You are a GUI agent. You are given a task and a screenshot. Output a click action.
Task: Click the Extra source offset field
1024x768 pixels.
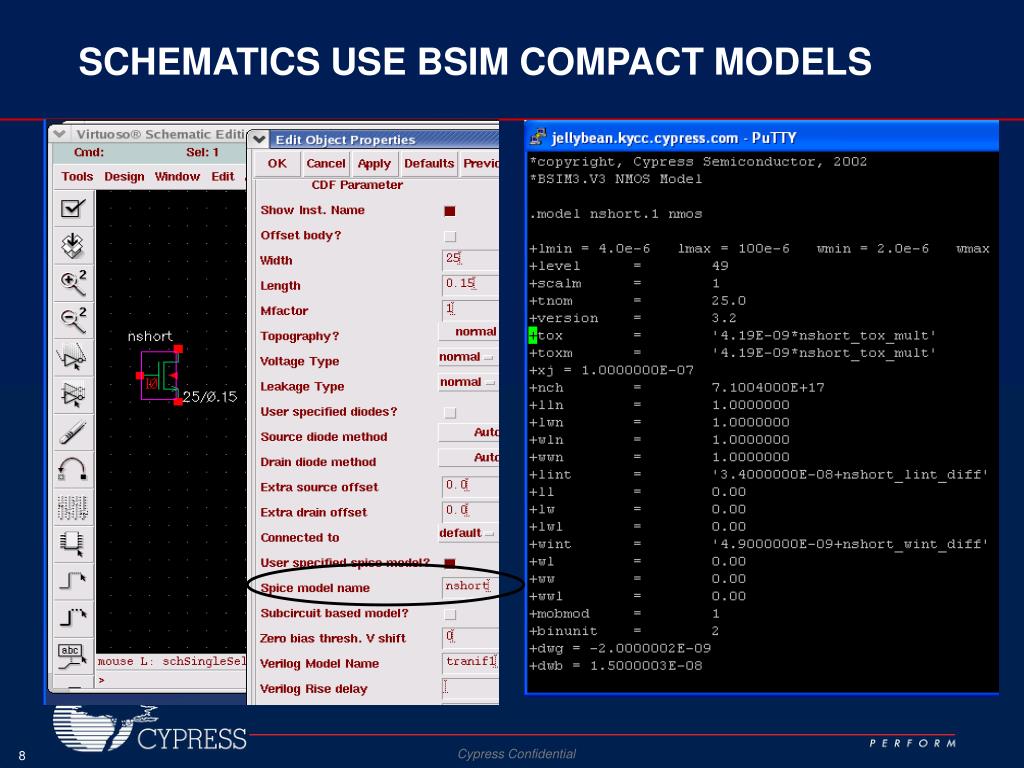(x=470, y=486)
